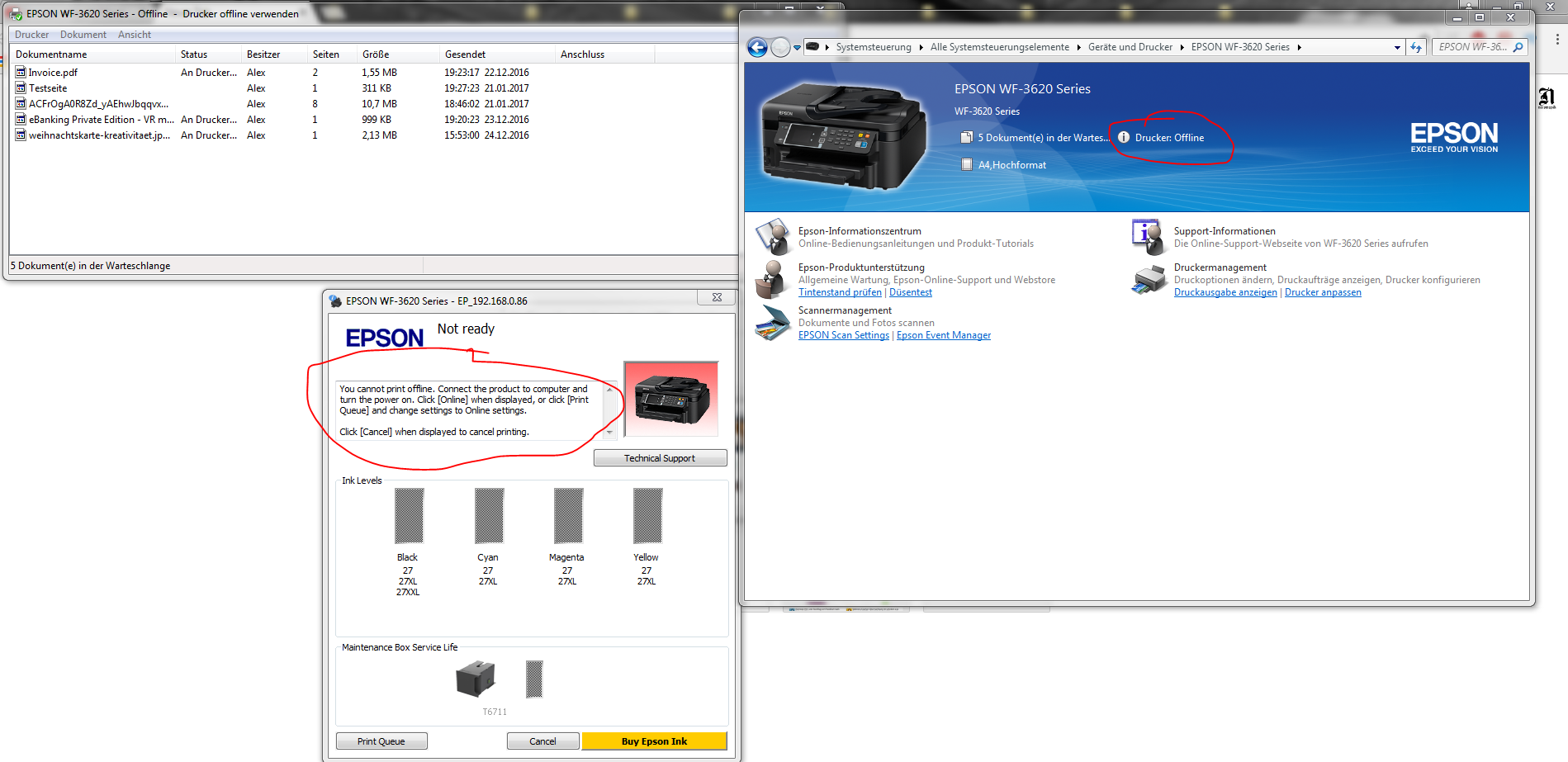Open the recent pages dropdown beside navigation arrows
The width and height of the screenshot is (1568, 762).
pos(797,48)
